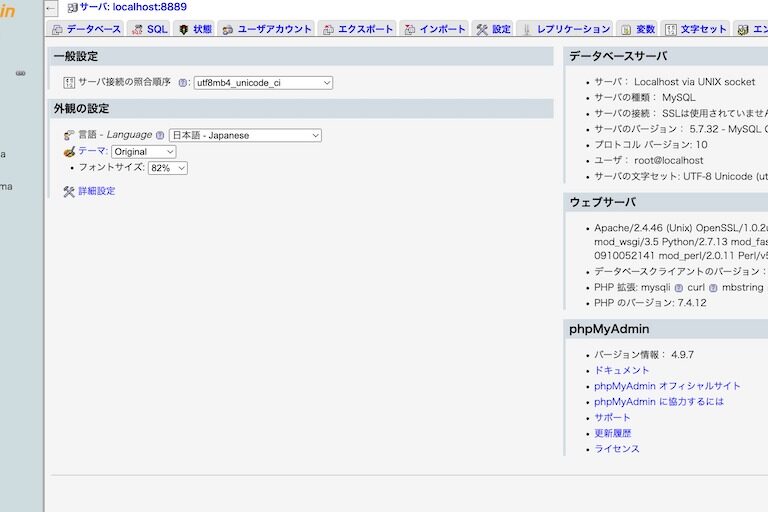This screenshot has width=768, height=512.
Task: Switch to the 文字セット tab
Action: (696, 29)
